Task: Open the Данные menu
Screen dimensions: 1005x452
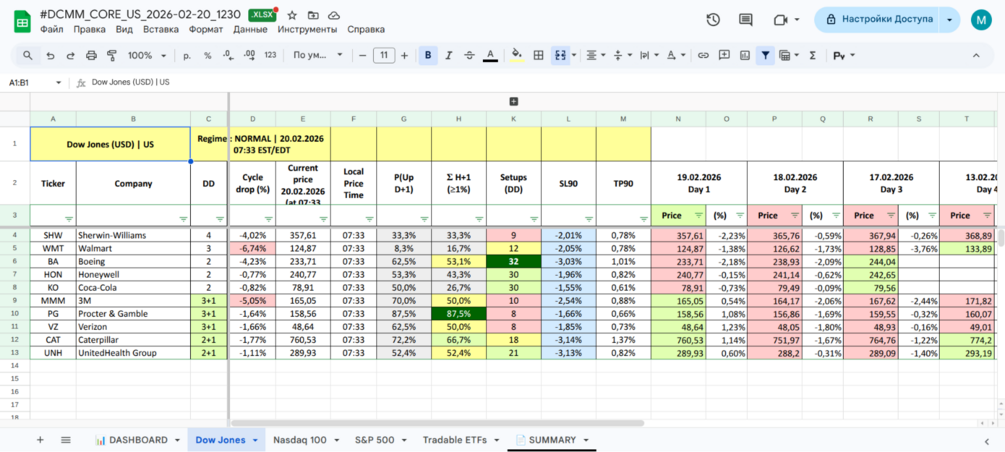Action: click(x=250, y=29)
